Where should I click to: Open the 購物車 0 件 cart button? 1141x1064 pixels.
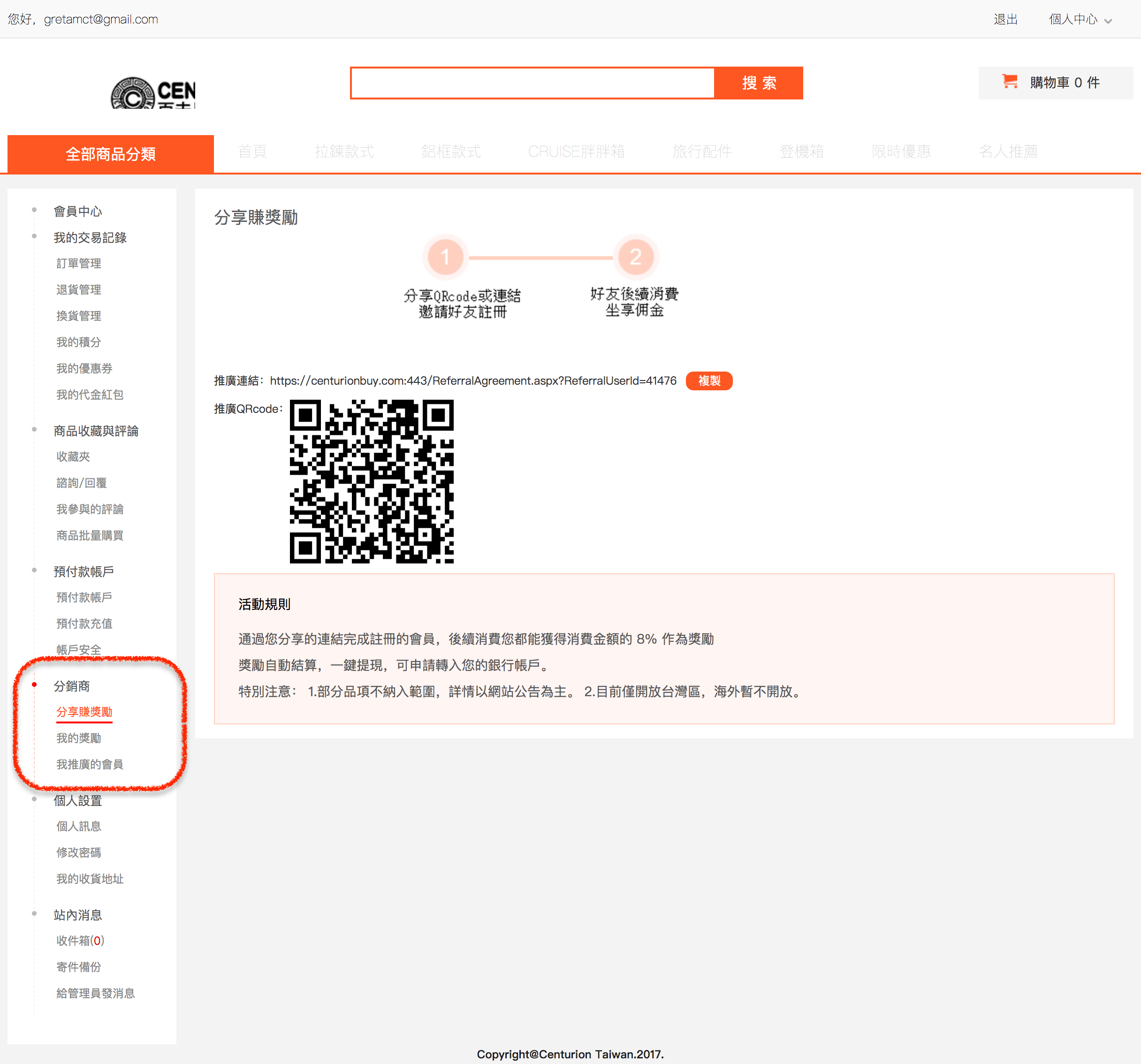(x=1056, y=83)
